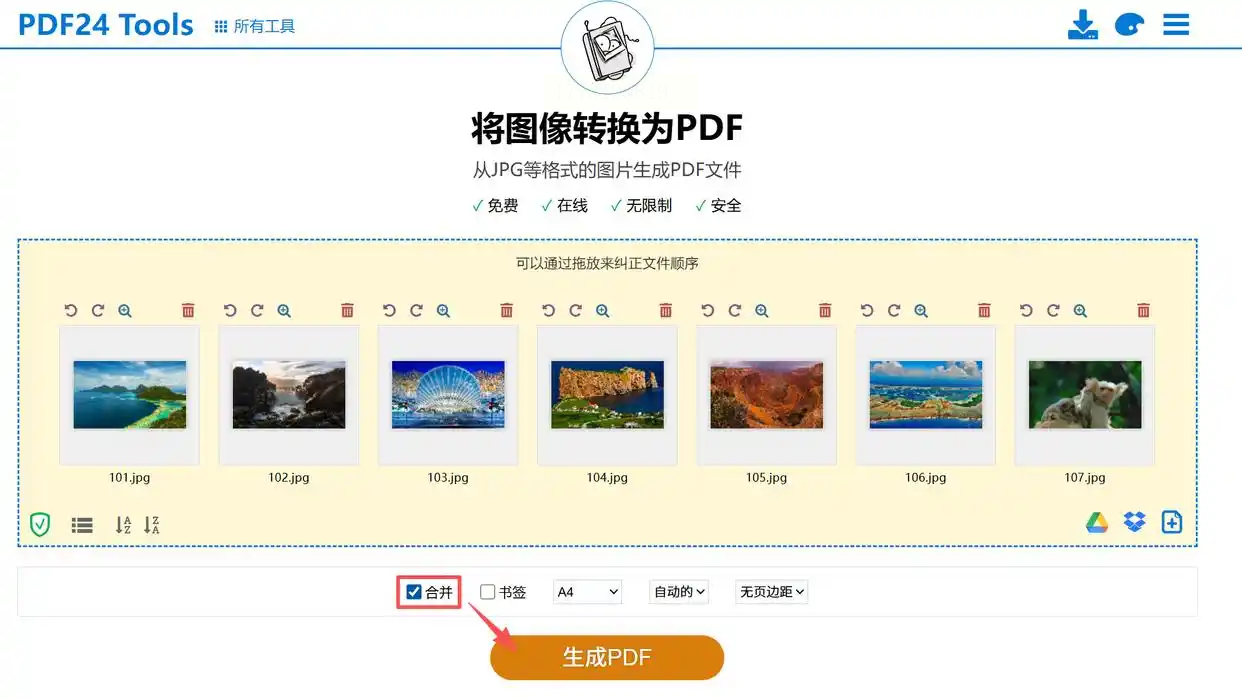
Task: Enable the 书签 bookmarks checkbox
Action: coord(488,592)
